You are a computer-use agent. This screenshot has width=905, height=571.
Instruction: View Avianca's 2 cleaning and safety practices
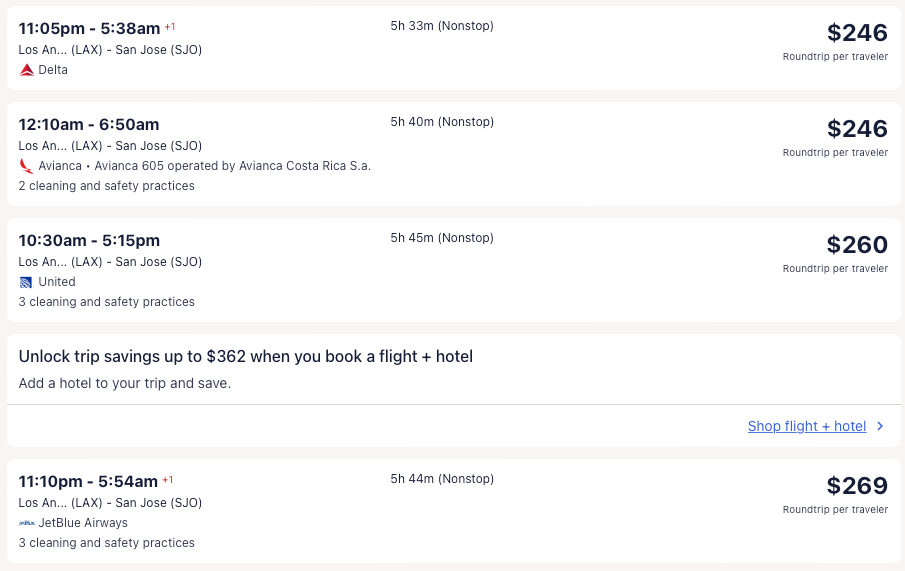pos(107,186)
